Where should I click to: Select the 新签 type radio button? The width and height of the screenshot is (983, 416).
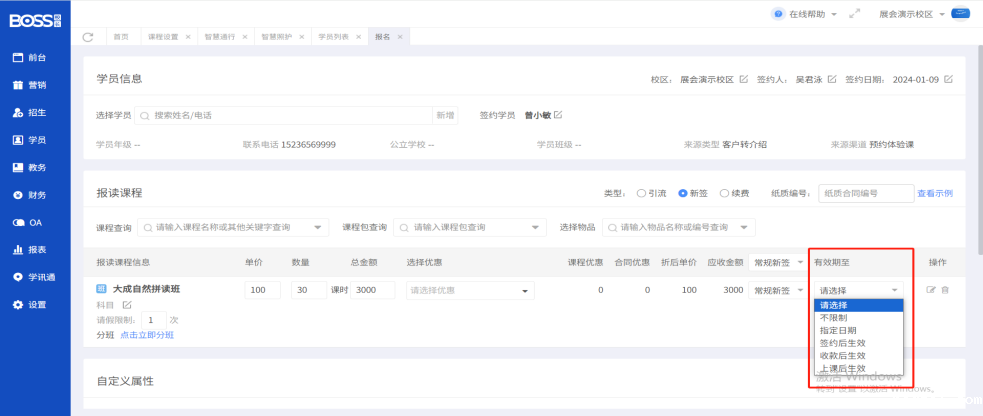(x=683, y=193)
